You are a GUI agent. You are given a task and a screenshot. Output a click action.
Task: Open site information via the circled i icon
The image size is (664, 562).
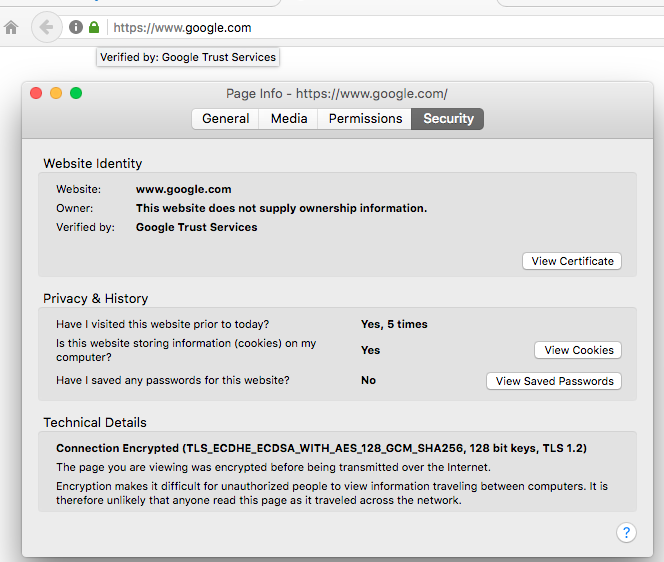[76, 28]
